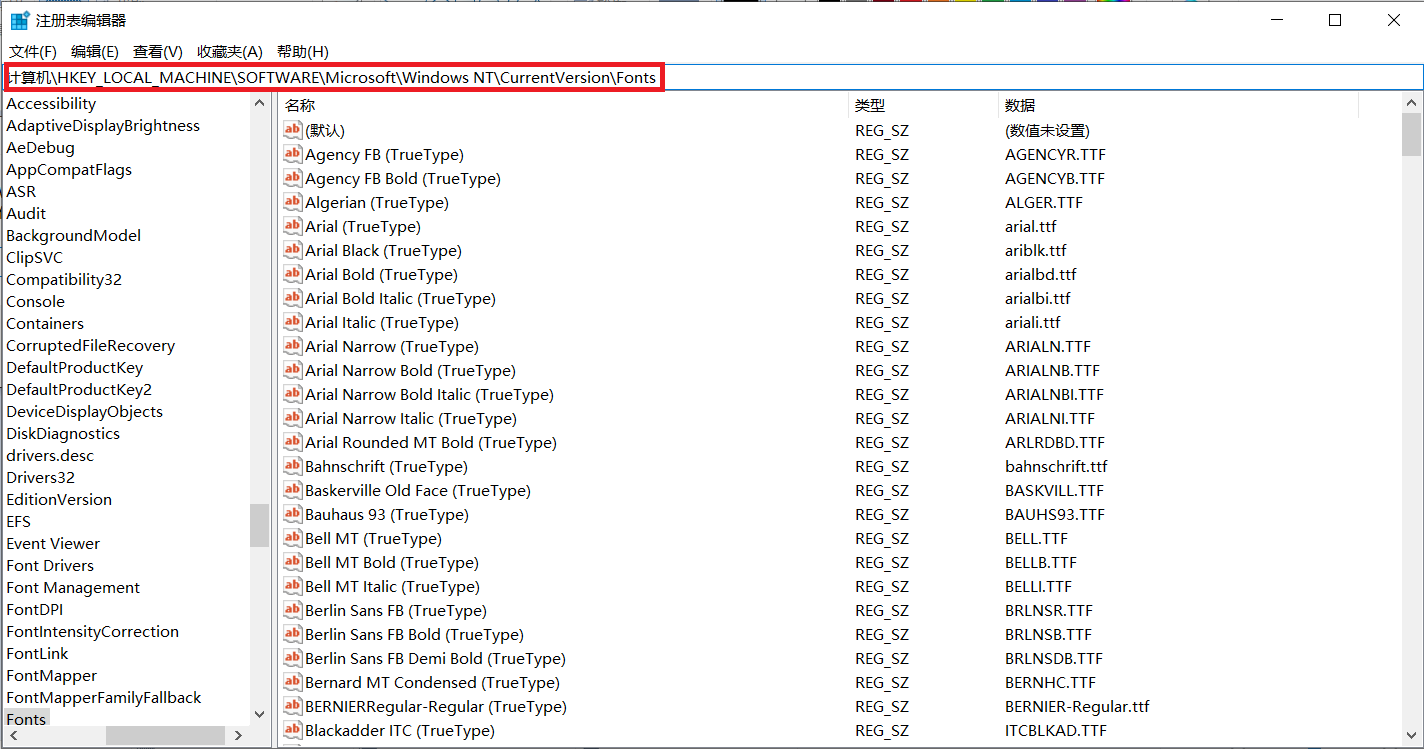This screenshot has height=749, width=1424.
Task: Click the tree pane scroll right arrow
Action: [239, 735]
